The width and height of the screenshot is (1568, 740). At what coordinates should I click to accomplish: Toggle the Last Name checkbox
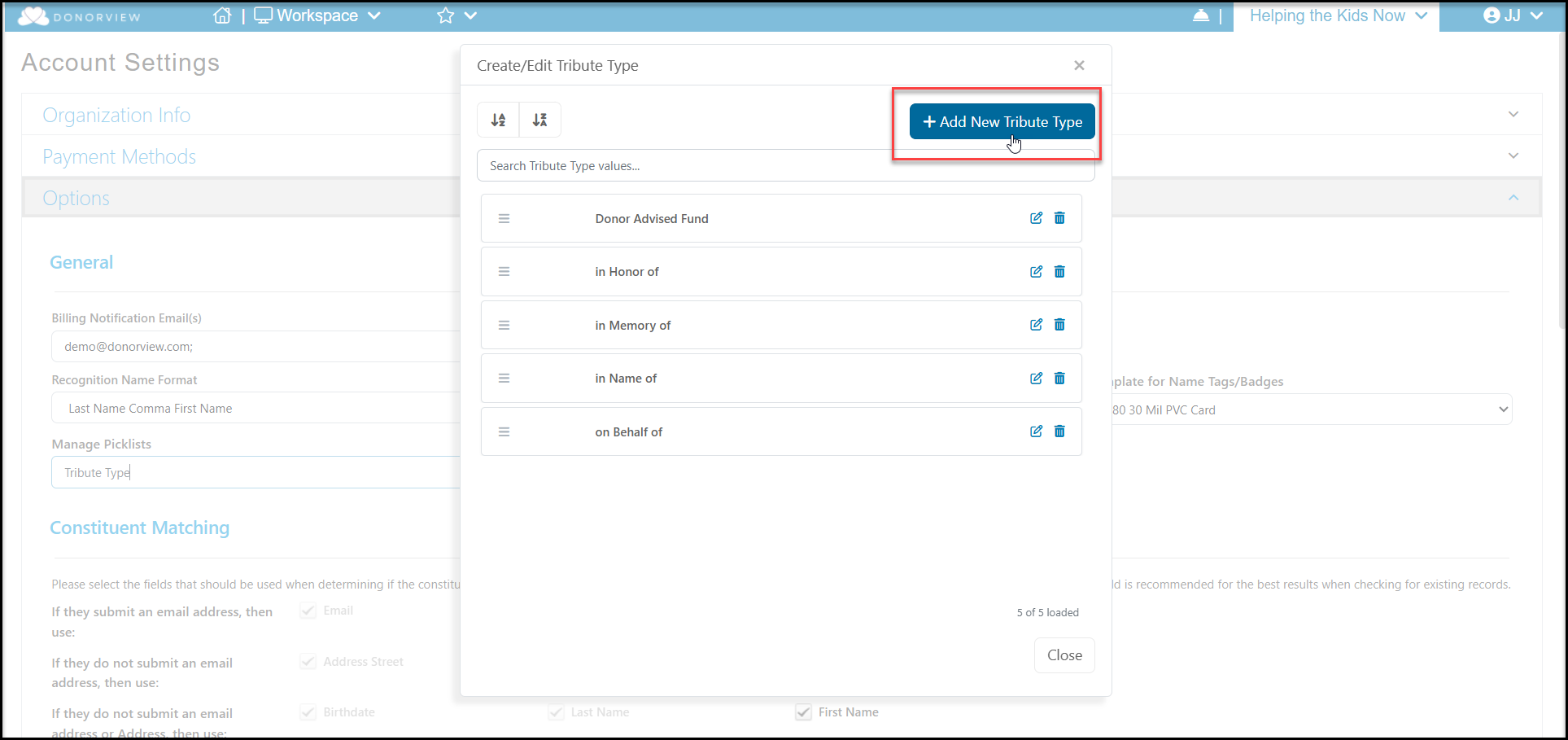coord(556,712)
